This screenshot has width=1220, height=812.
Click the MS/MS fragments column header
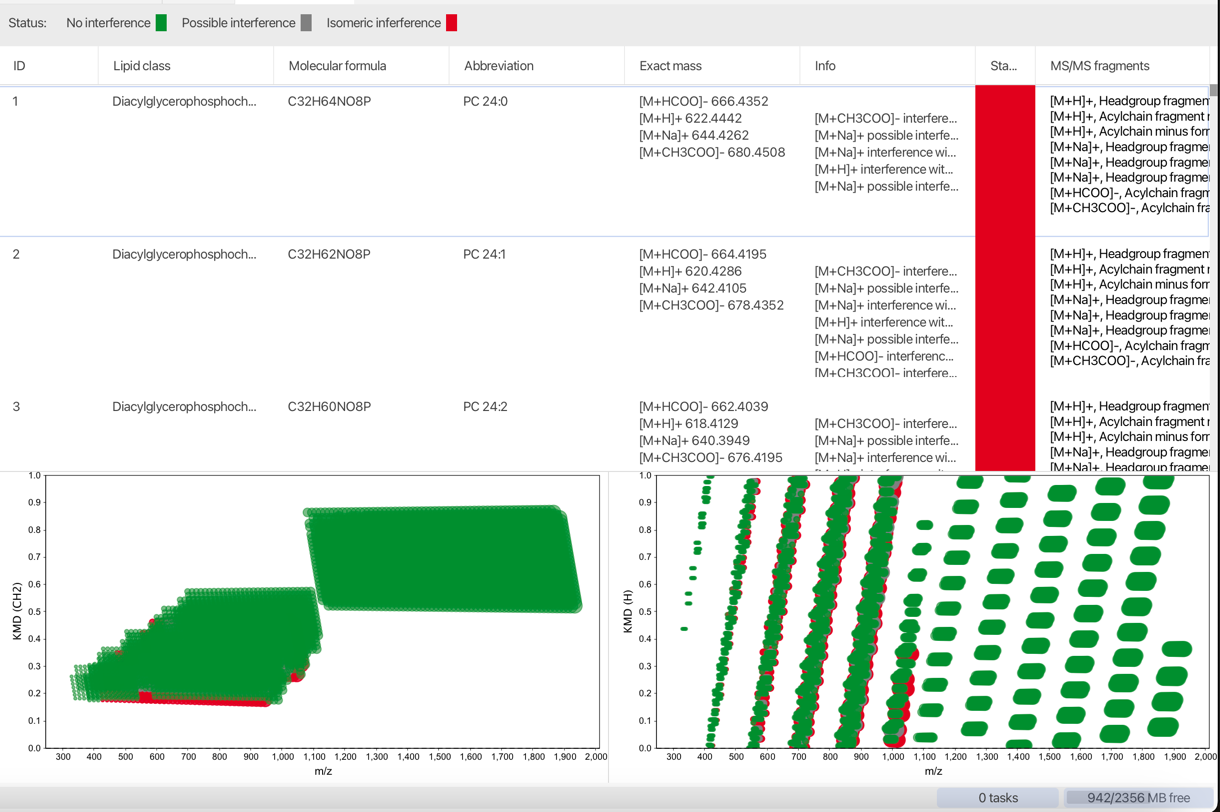tap(1122, 66)
